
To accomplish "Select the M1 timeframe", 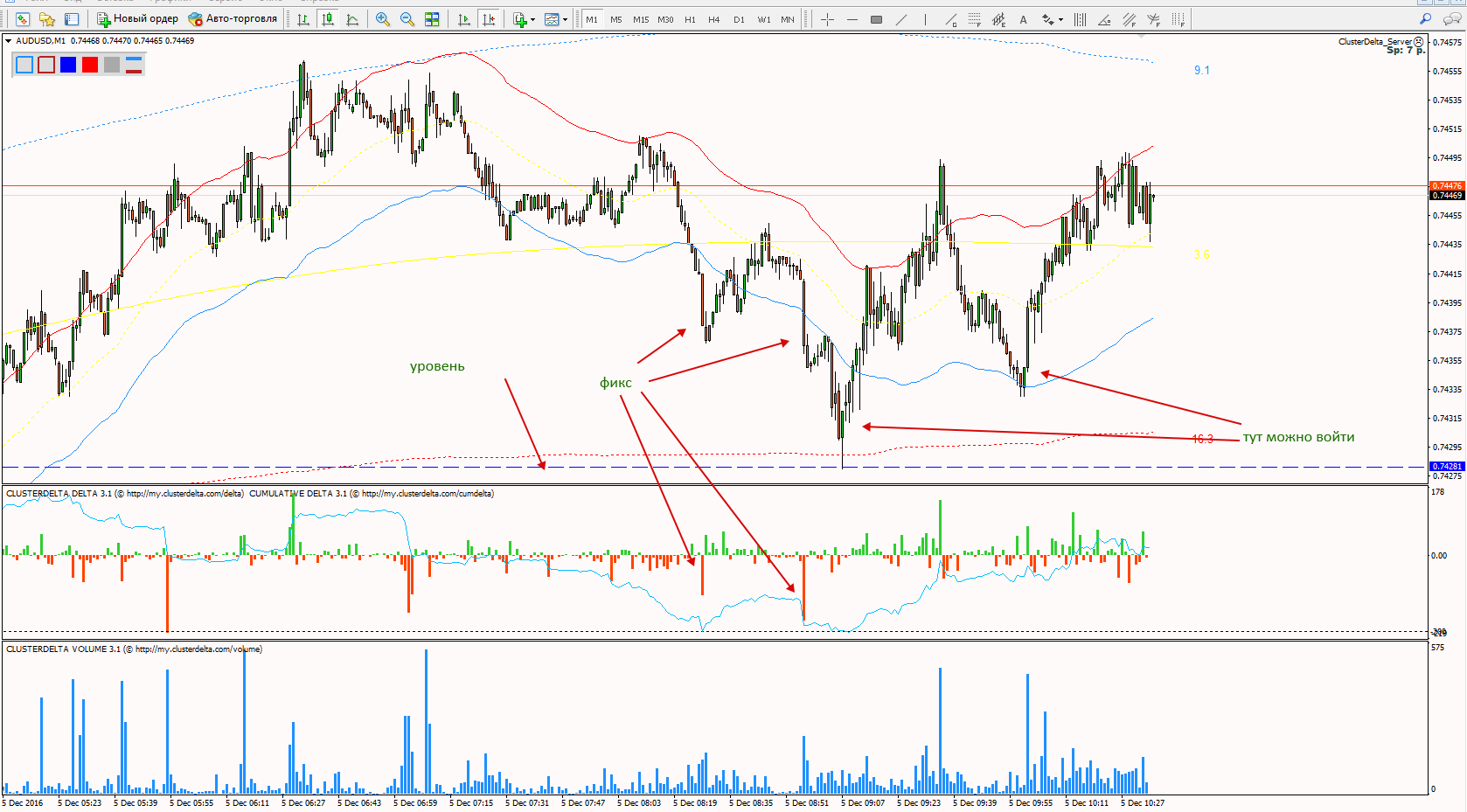I will [592, 19].
